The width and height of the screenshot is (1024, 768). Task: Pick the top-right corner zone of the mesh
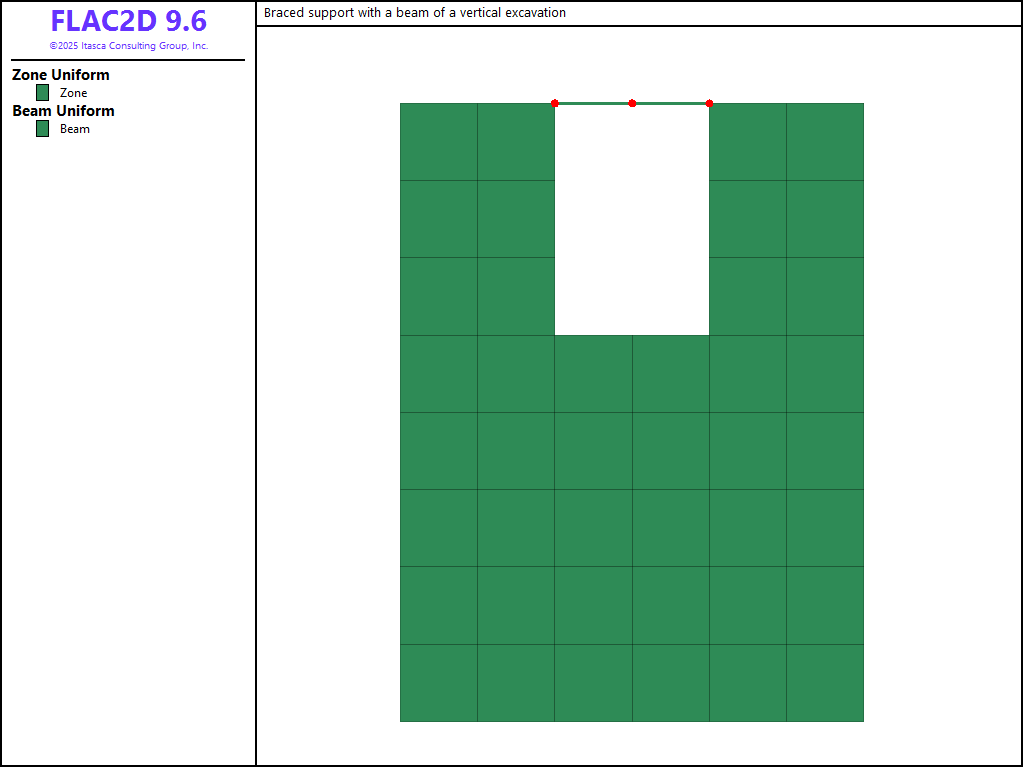[x=825, y=142]
